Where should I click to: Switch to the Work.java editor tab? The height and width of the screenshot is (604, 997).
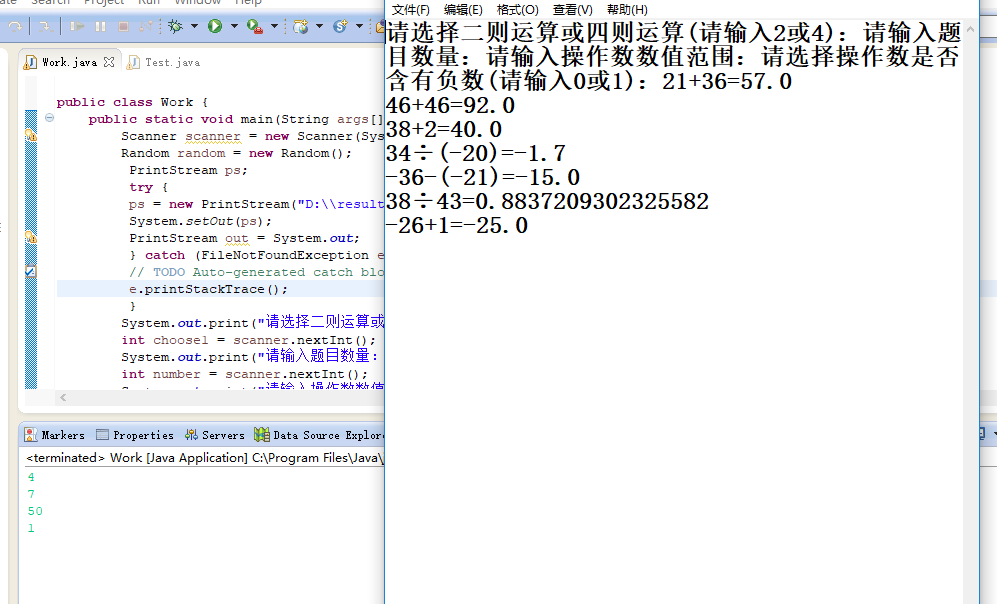69,62
